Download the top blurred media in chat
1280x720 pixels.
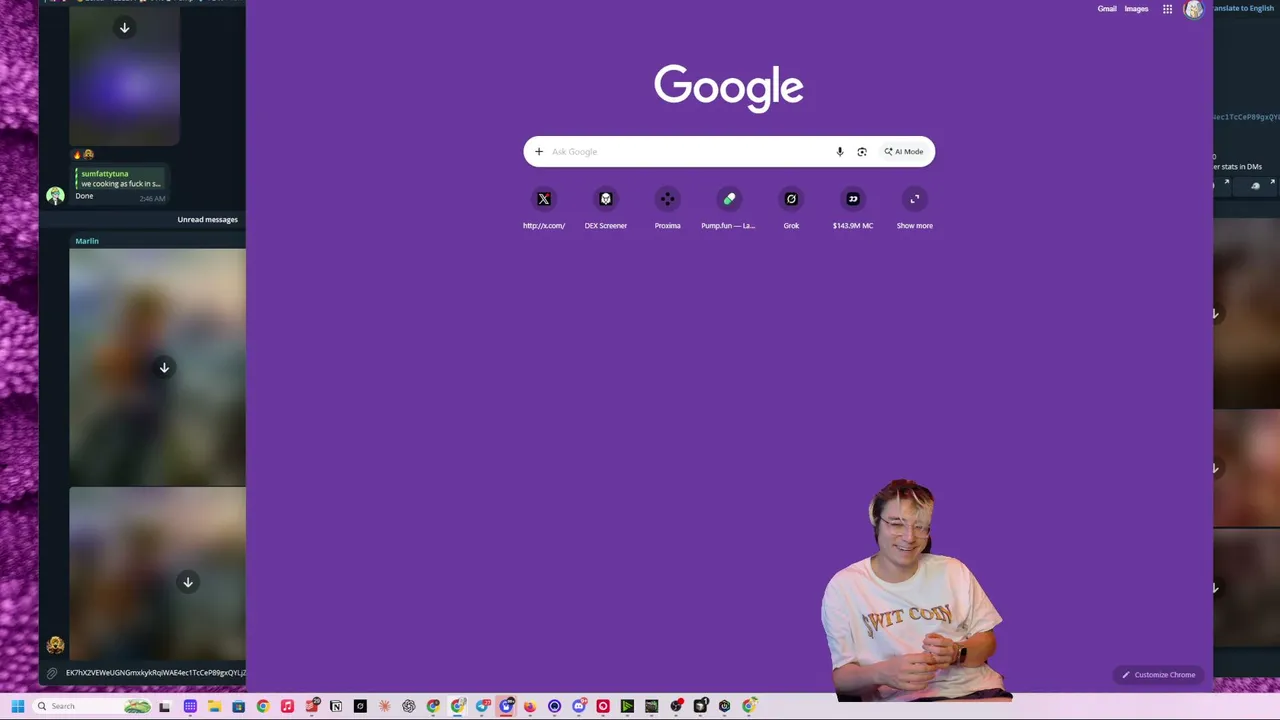coord(124,28)
